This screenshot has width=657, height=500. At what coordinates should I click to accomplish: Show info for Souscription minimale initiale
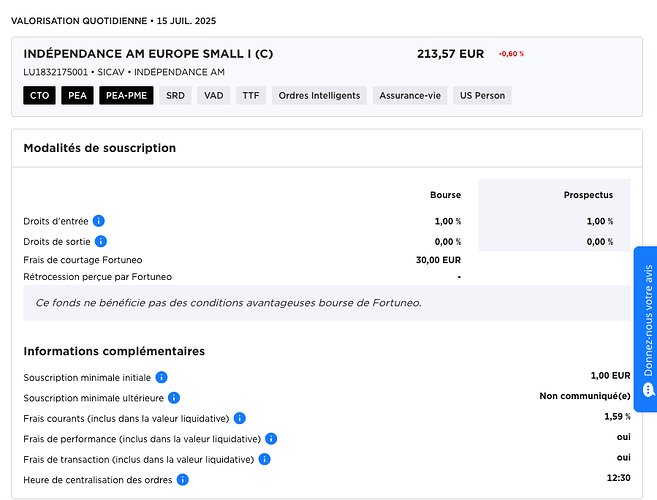point(161,377)
